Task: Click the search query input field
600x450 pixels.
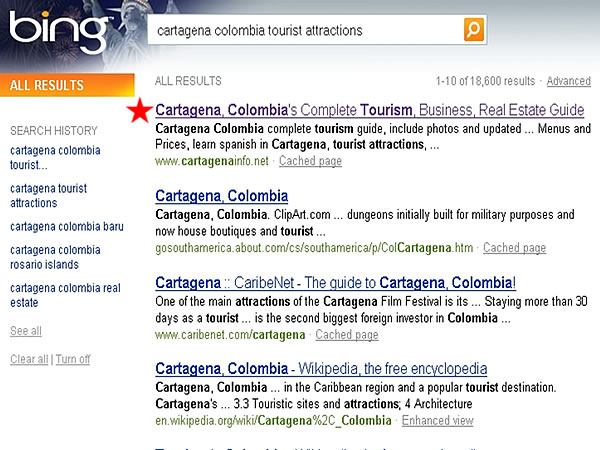Action: click(x=305, y=30)
